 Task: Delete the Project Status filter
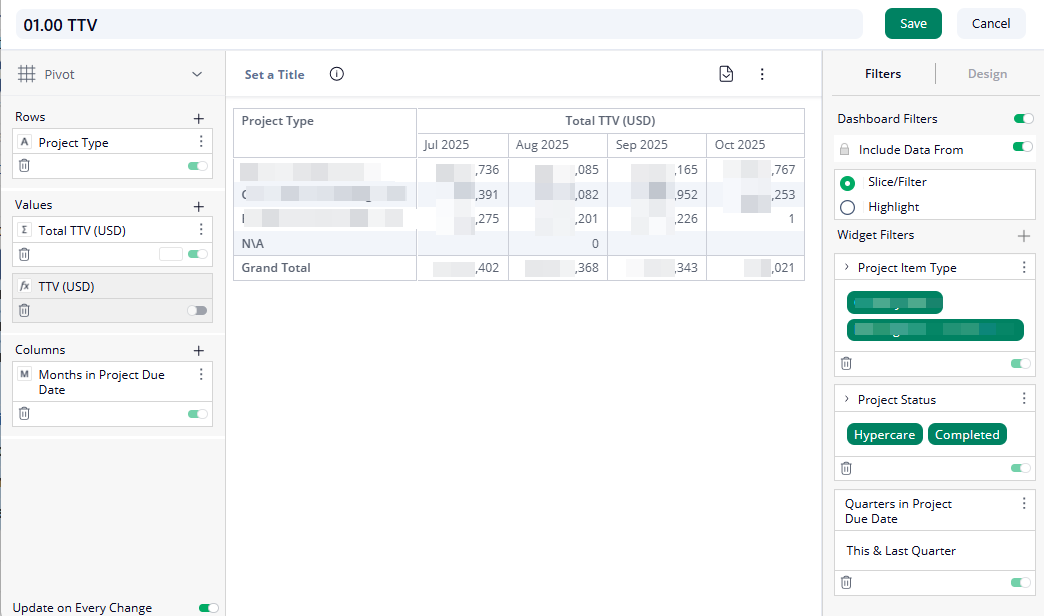pos(846,468)
